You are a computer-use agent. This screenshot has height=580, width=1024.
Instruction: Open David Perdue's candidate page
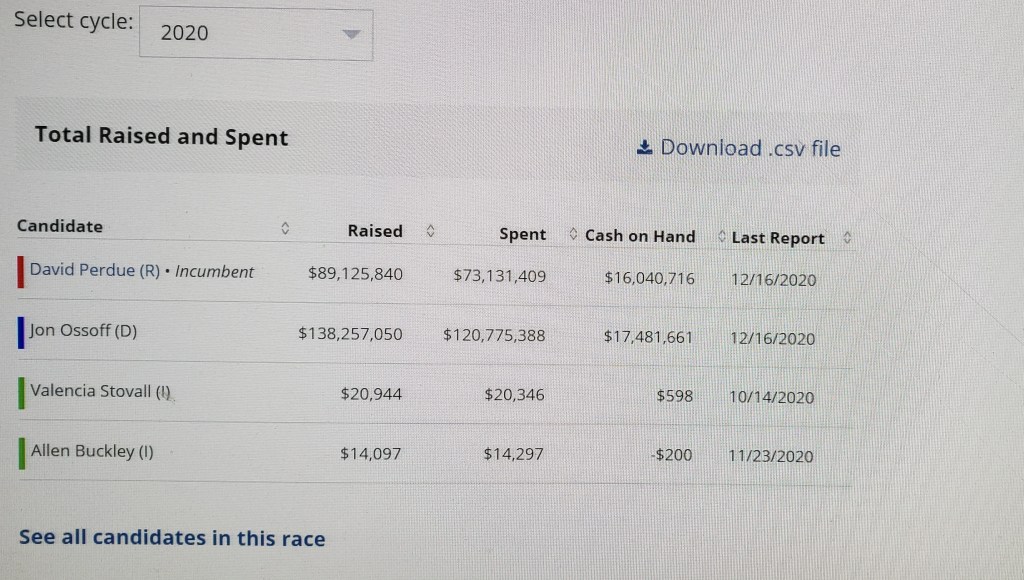pos(94,271)
